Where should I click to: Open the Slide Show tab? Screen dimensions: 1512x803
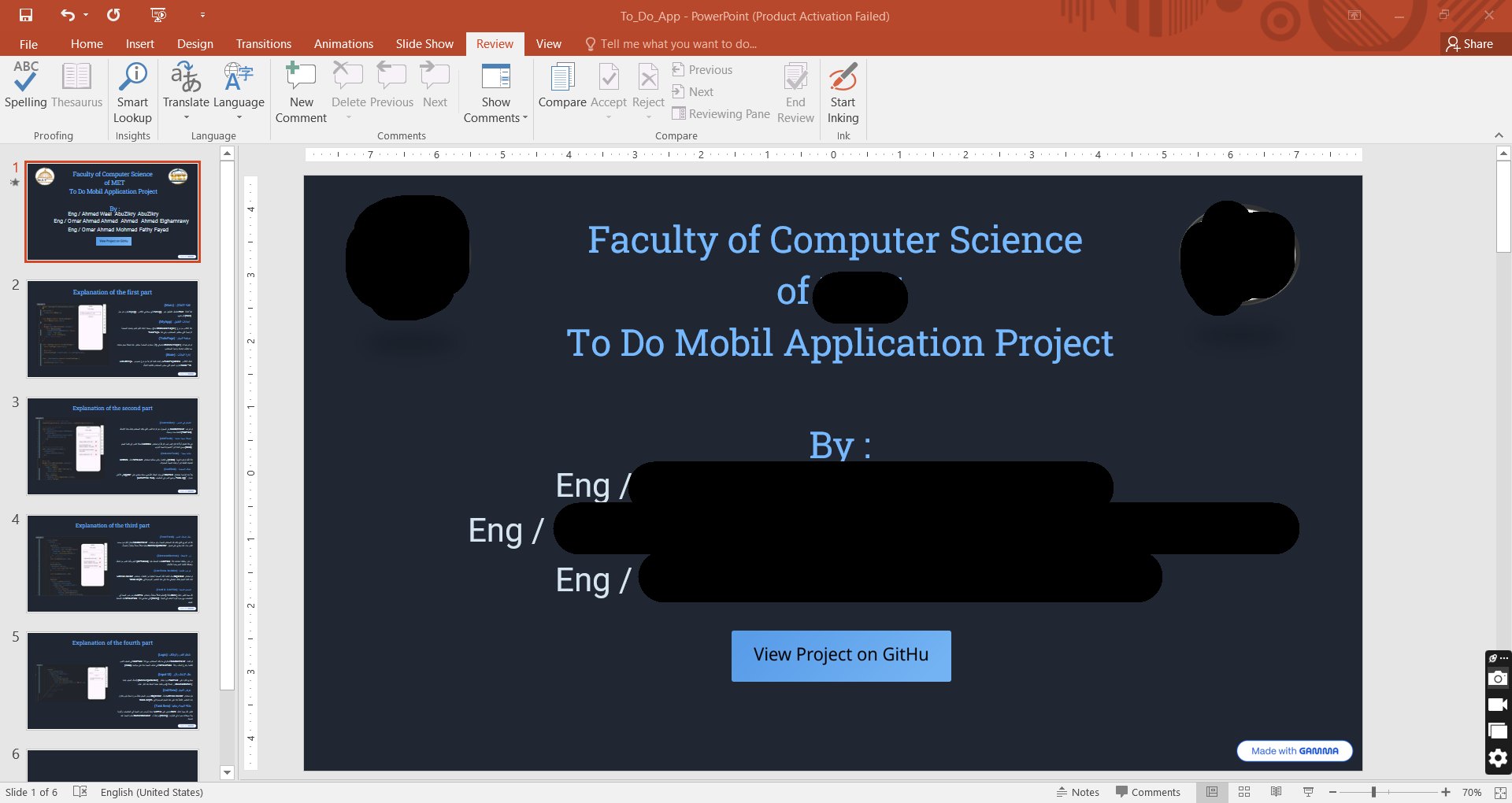[424, 44]
